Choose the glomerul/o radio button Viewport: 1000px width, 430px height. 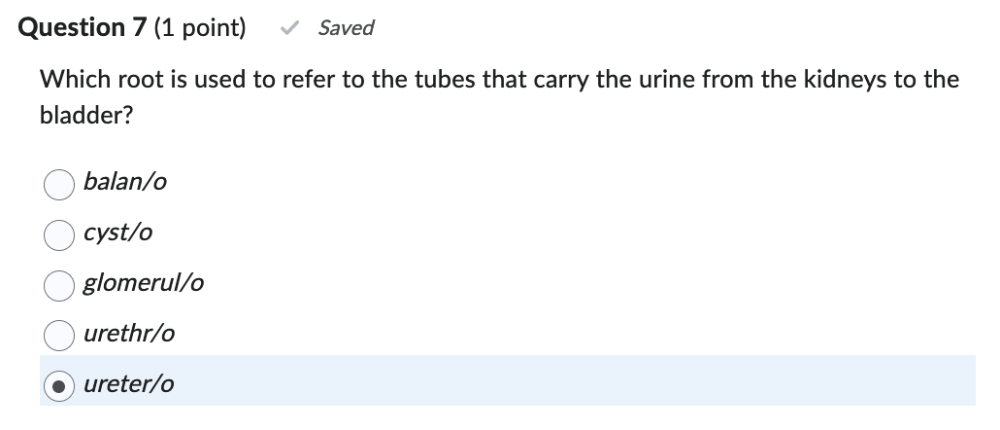[59, 285]
